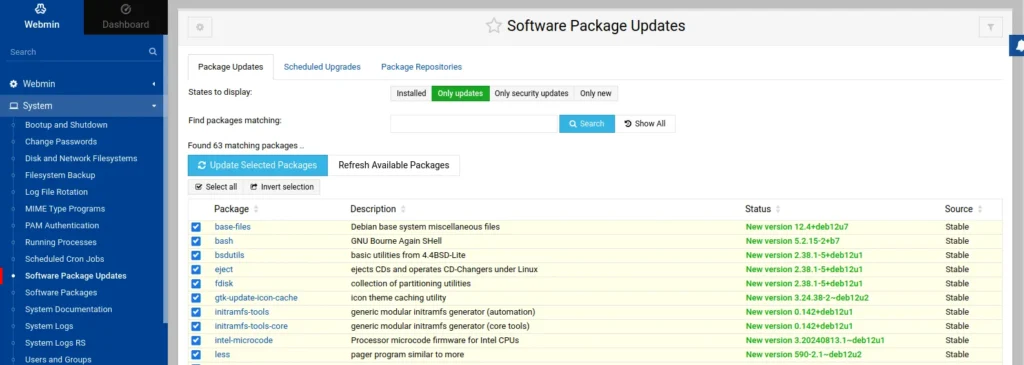Uncheck the eject package checkbox
Screen dimensions: 1024x365
tap(196, 270)
